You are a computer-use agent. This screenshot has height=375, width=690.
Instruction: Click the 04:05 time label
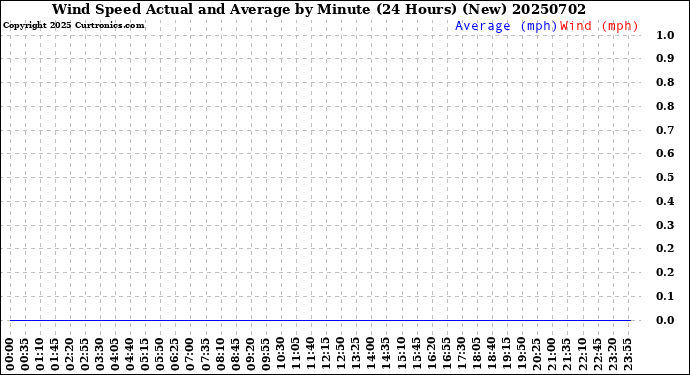click(115, 355)
